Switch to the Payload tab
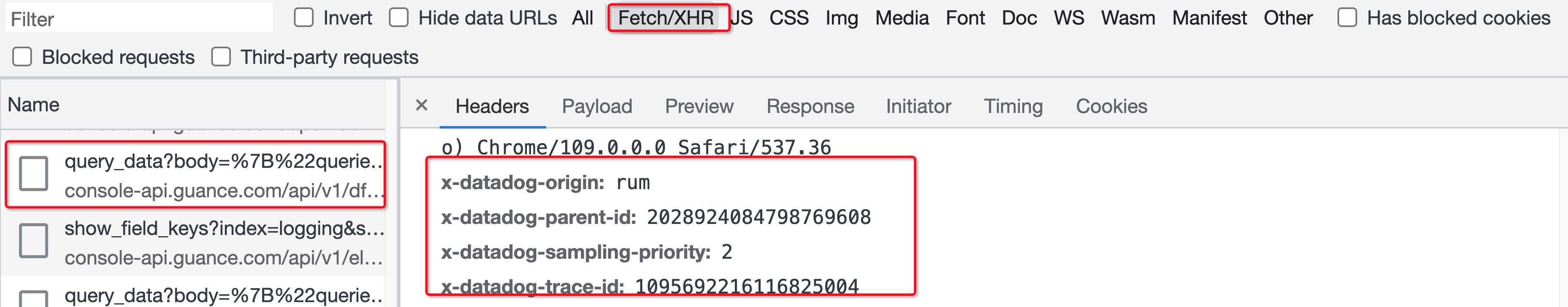 (597, 106)
